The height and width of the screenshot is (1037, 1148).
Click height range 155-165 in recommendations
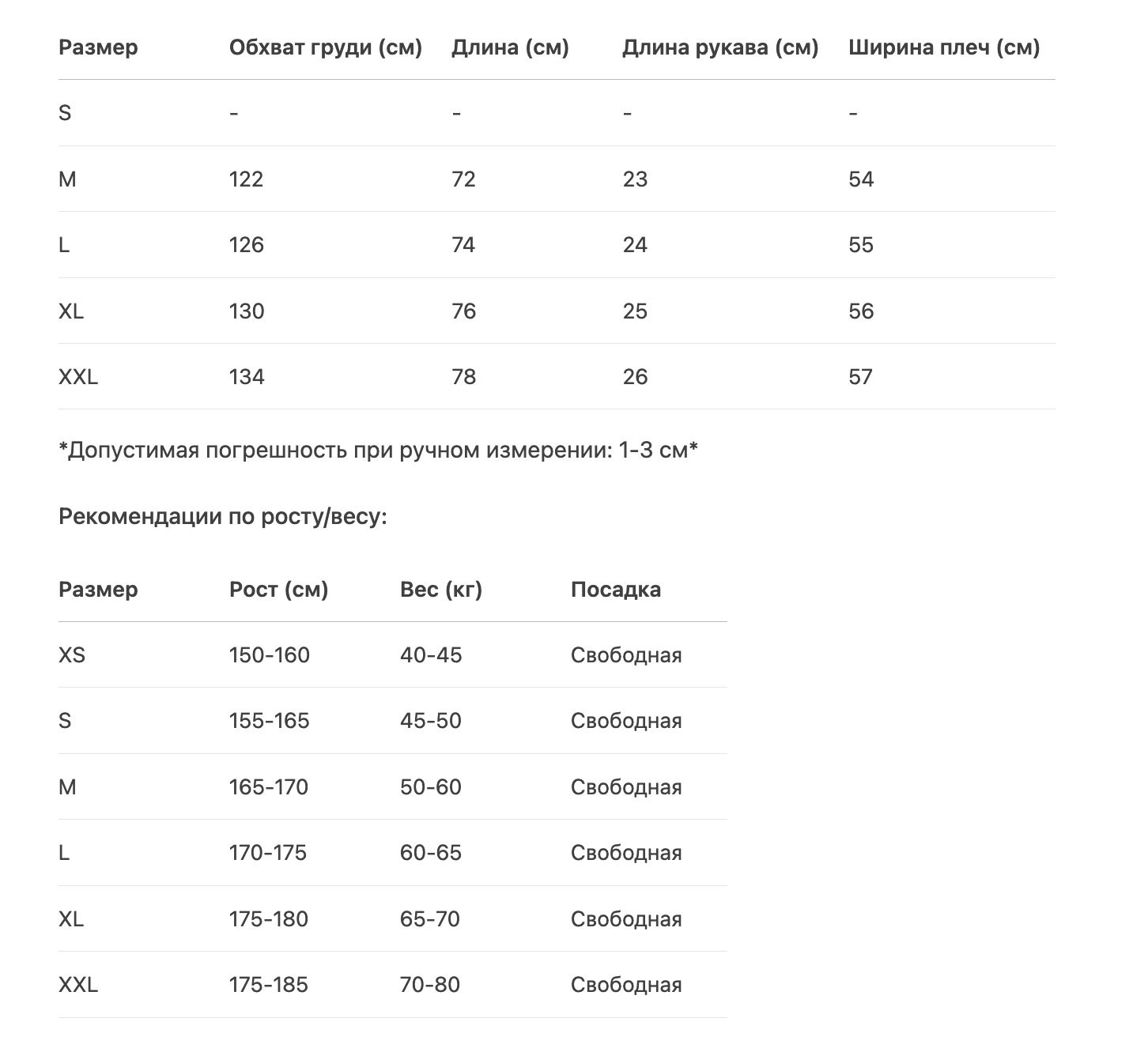pyautogui.click(x=269, y=721)
